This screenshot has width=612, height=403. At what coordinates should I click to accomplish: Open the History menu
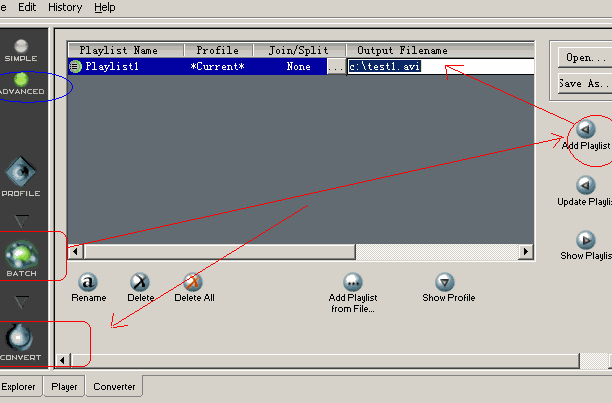pyautogui.click(x=65, y=7)
